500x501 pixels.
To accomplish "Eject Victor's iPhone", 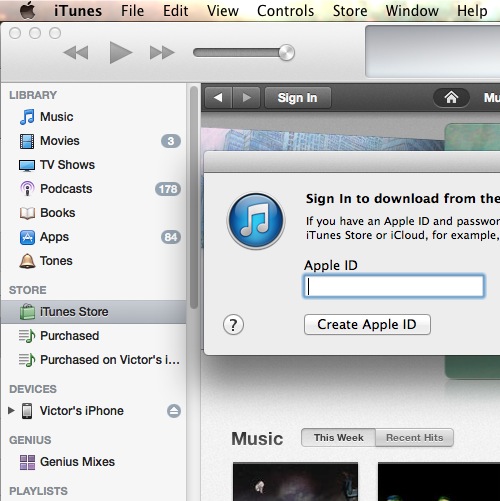I will (x=174, y=411).
